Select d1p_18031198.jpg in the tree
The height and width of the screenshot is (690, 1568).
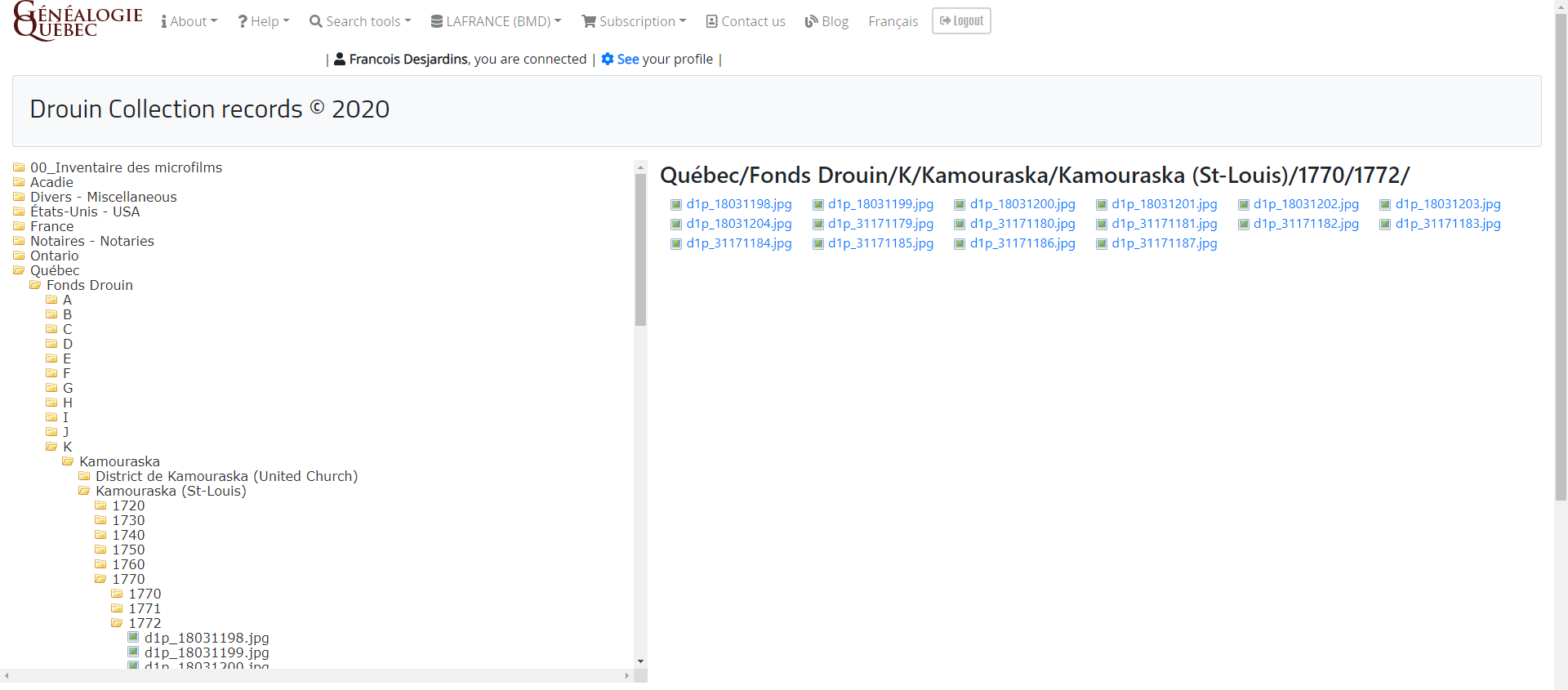[x=207, y=638]
